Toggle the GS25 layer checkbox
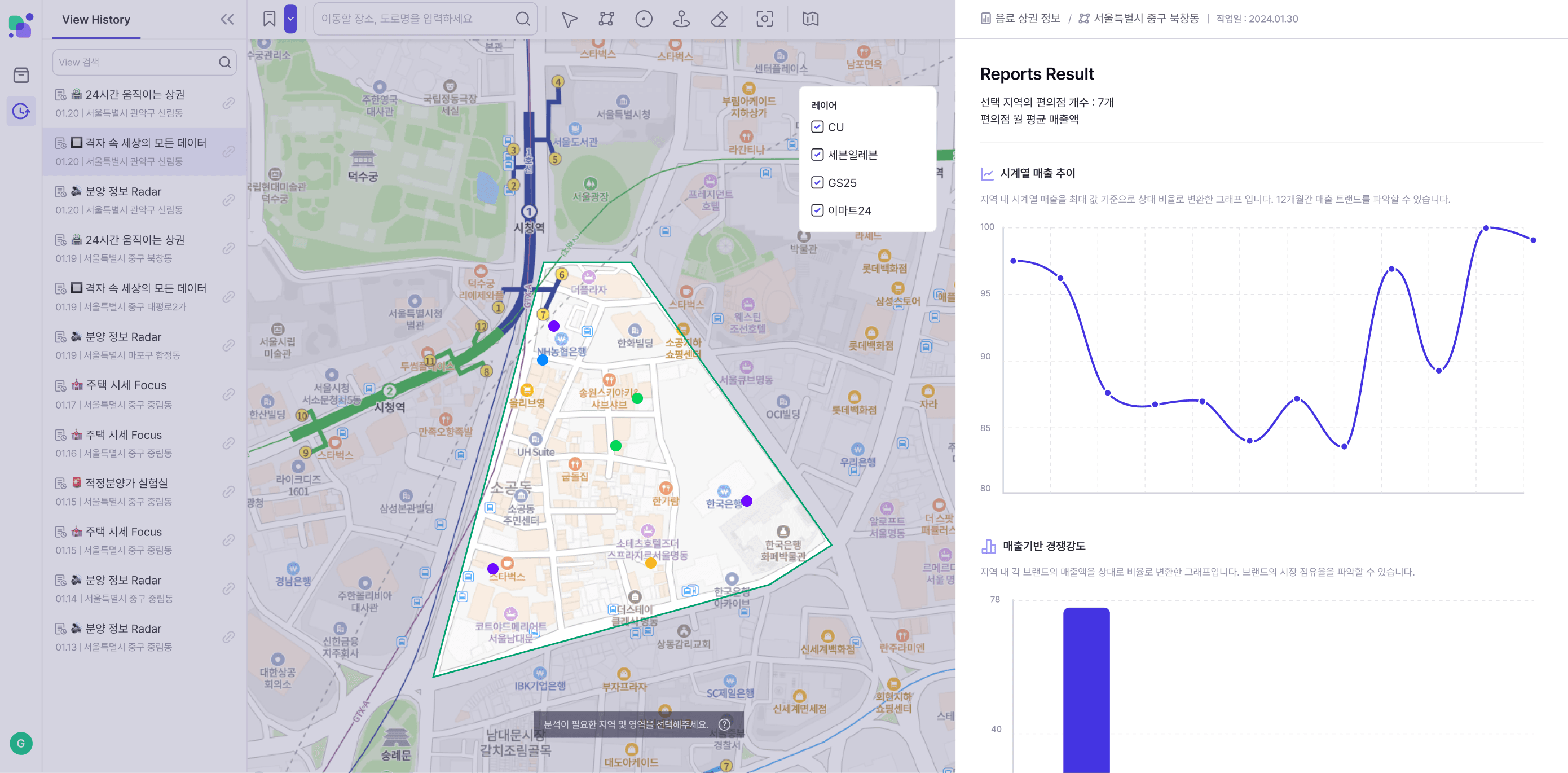This screenshot has height=773, width=1568. coord(817,182)
